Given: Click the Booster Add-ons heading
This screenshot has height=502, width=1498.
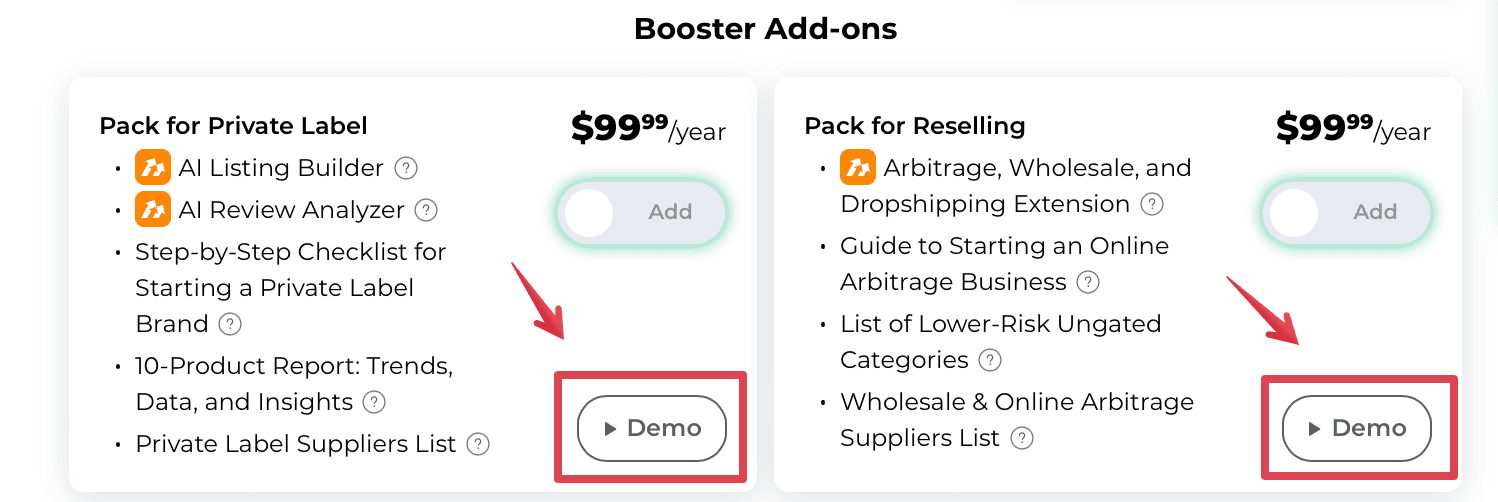Looking at the screenshot, I should click(x=765, y=30).
